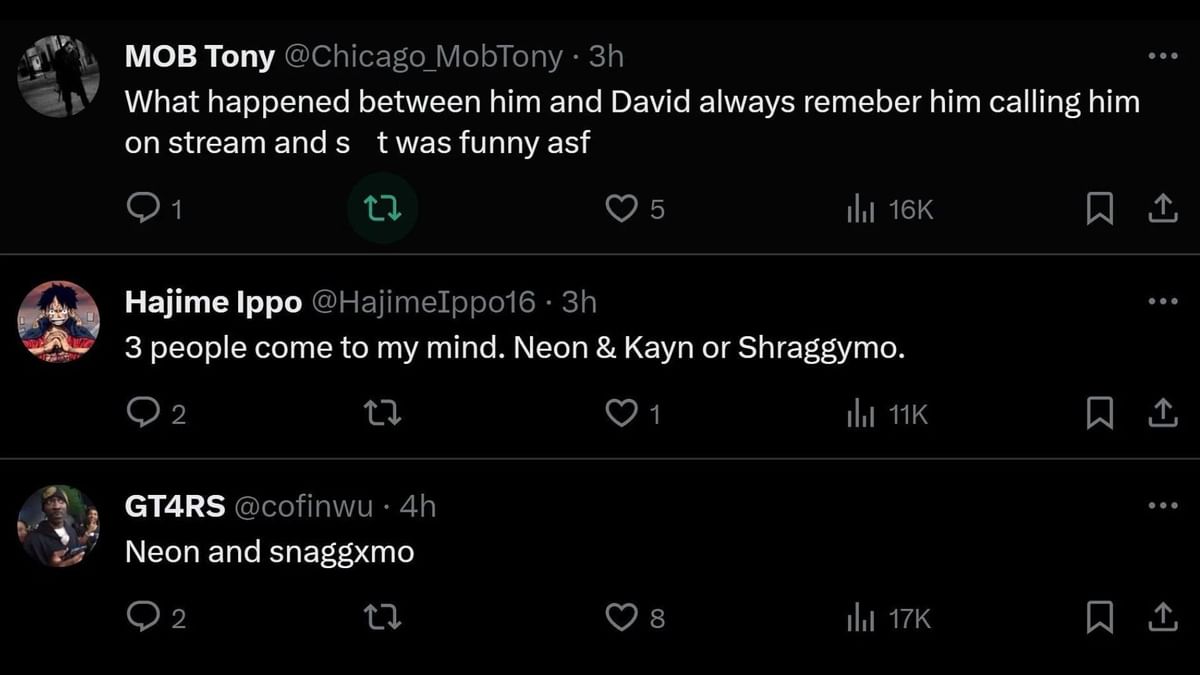
Task: Click Hajime Ippo's profile picture
Action: 59,321
